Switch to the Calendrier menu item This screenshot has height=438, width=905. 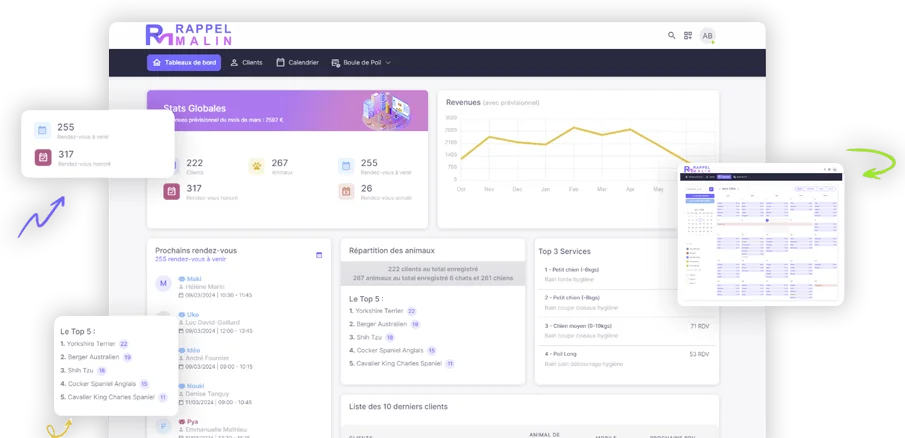[297, 63]
